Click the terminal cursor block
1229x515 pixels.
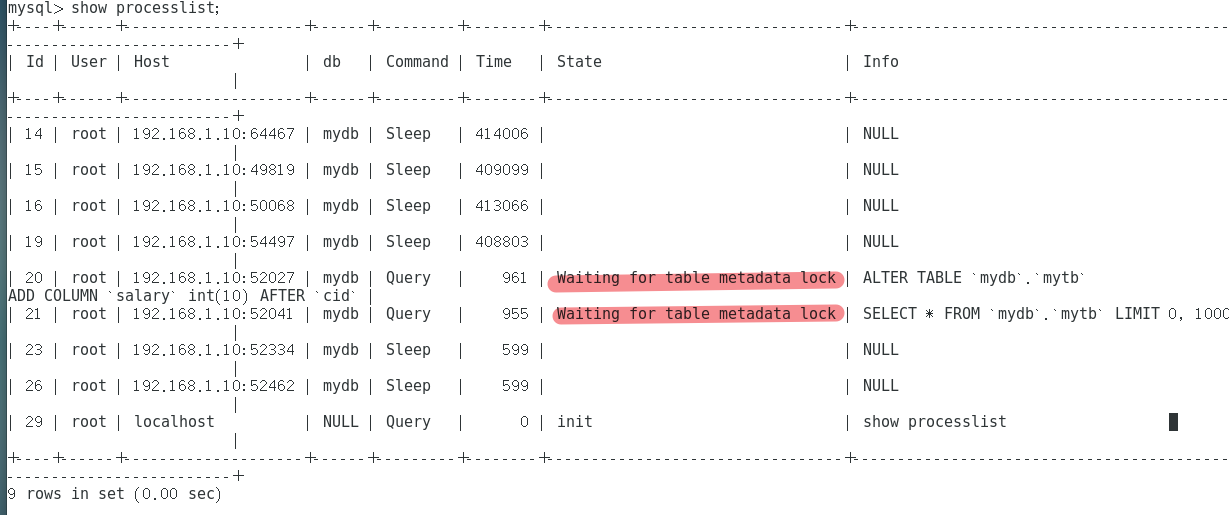click(x=1173, y=422)
